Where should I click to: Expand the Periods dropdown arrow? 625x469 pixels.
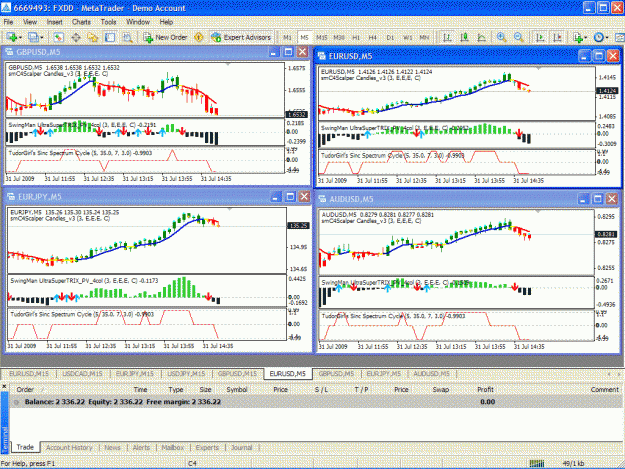click(x=607, y=37)
